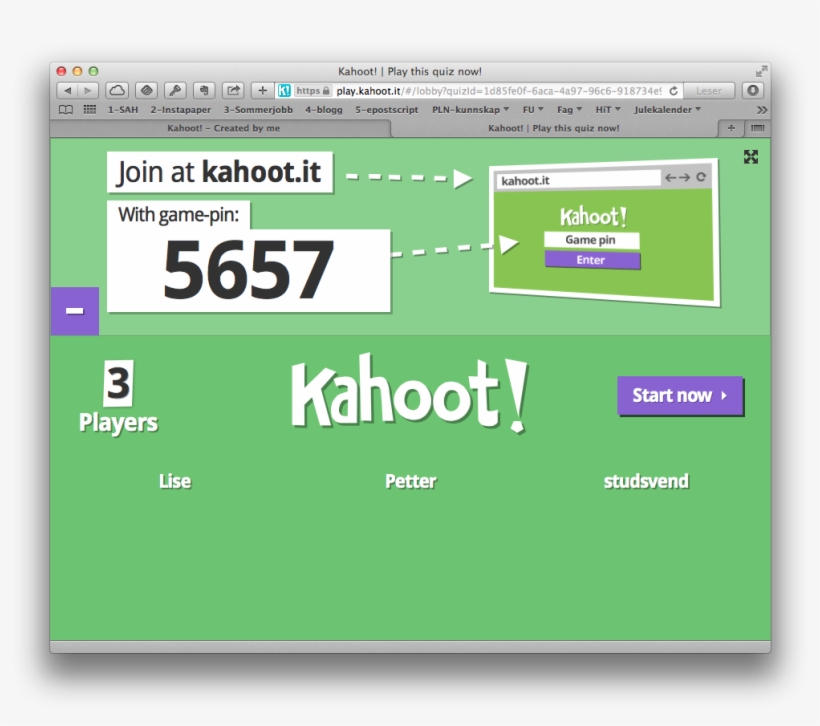The width and height of the screenshot is (820, 726).
Task: Click the Enter button in the kahoot.it preview
Action: point(592,260)
